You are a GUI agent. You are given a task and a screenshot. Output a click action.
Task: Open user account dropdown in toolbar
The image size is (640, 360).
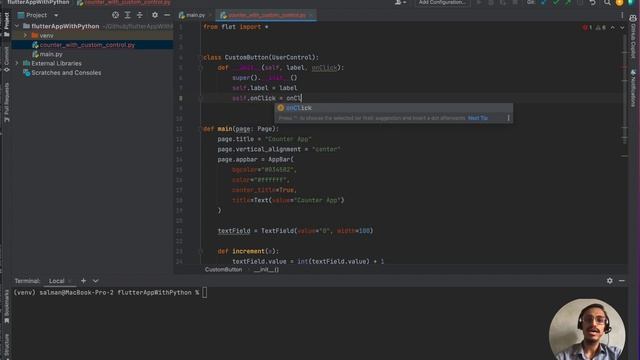(400, 2)
